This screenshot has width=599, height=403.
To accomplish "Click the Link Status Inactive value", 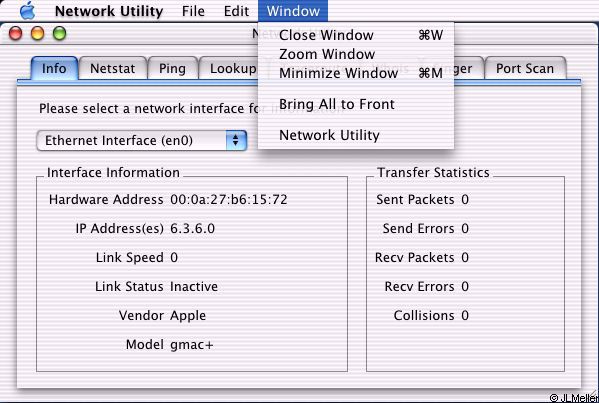I will pos(194,286).
